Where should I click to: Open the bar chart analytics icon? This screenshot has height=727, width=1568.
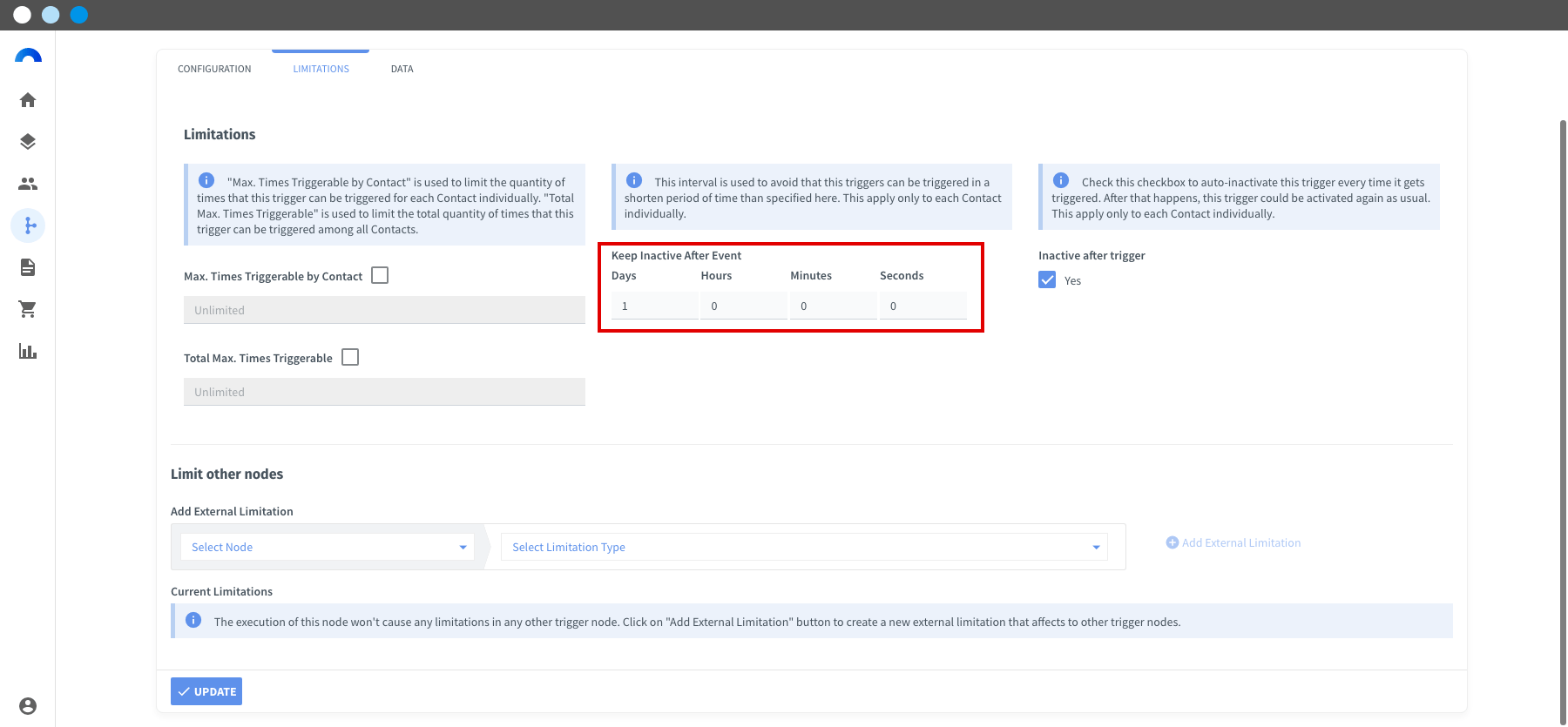tap(28, 351)
